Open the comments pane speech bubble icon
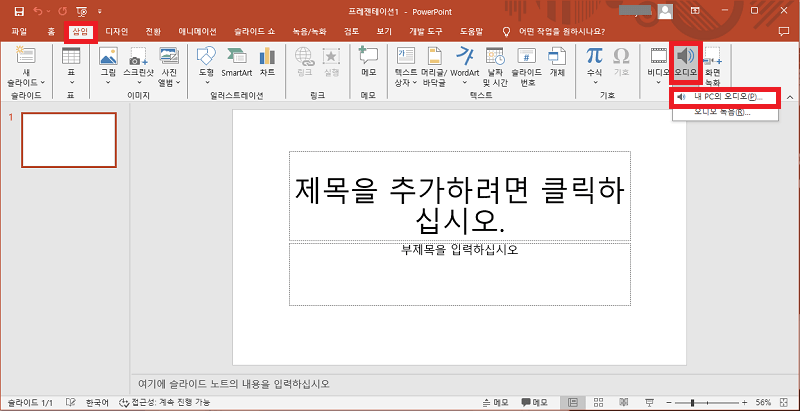This screenshot has height=411, width=800. coord(784,32)
